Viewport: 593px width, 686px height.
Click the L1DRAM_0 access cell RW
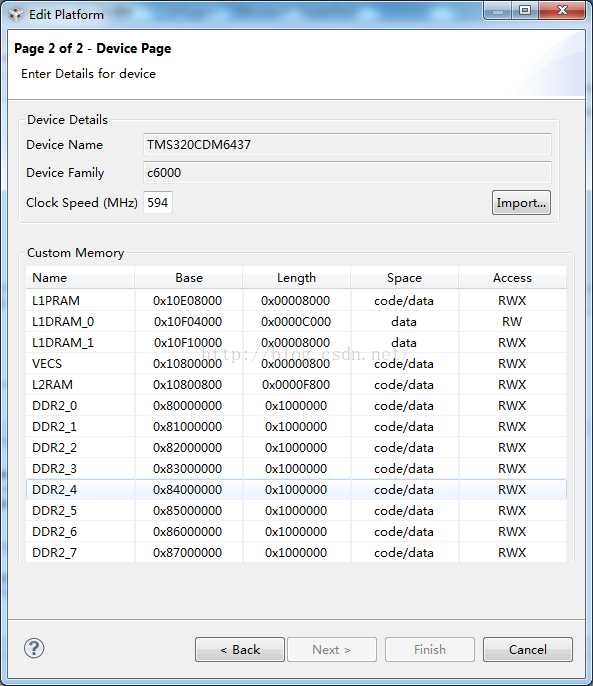tap(512, 322)
